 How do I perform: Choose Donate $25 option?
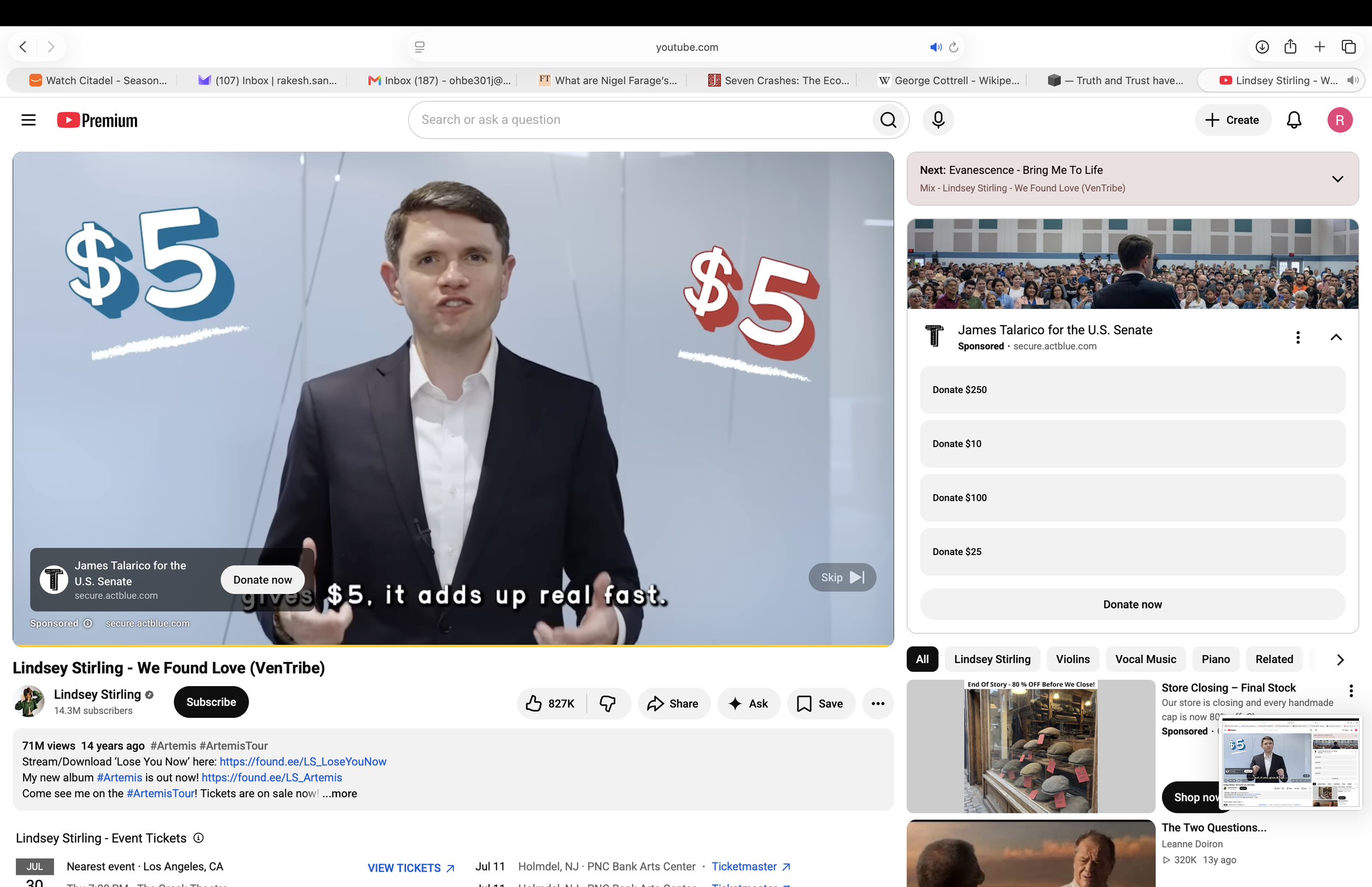(1133, 552)
